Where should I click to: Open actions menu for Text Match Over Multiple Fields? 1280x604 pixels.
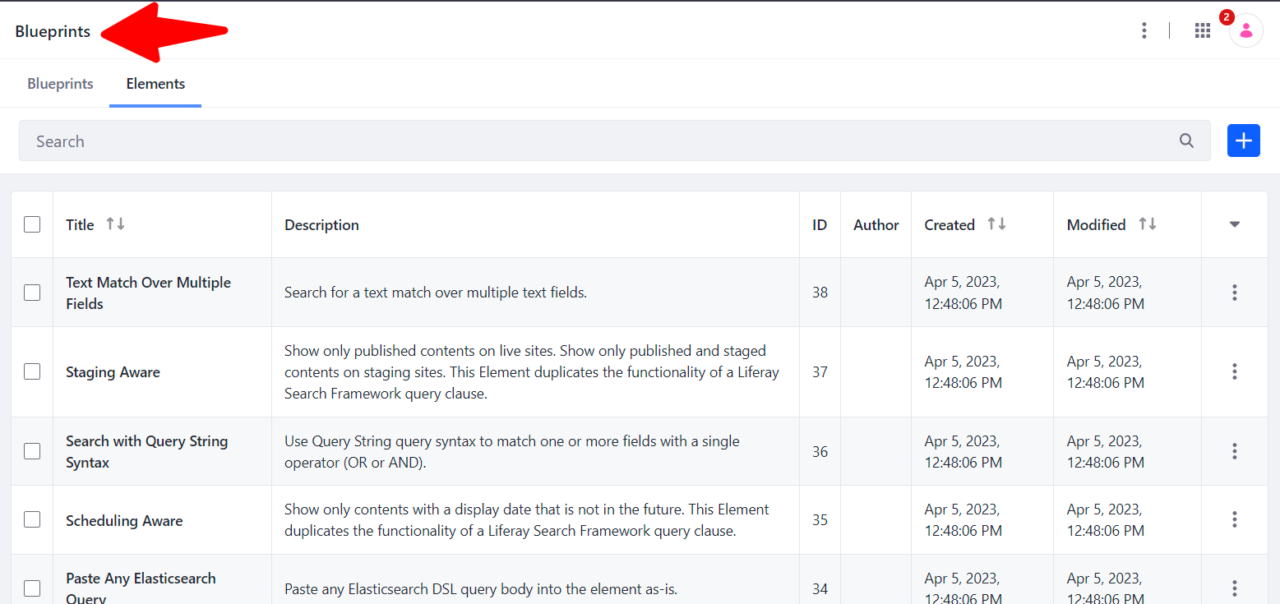(x=1234, y=292)
